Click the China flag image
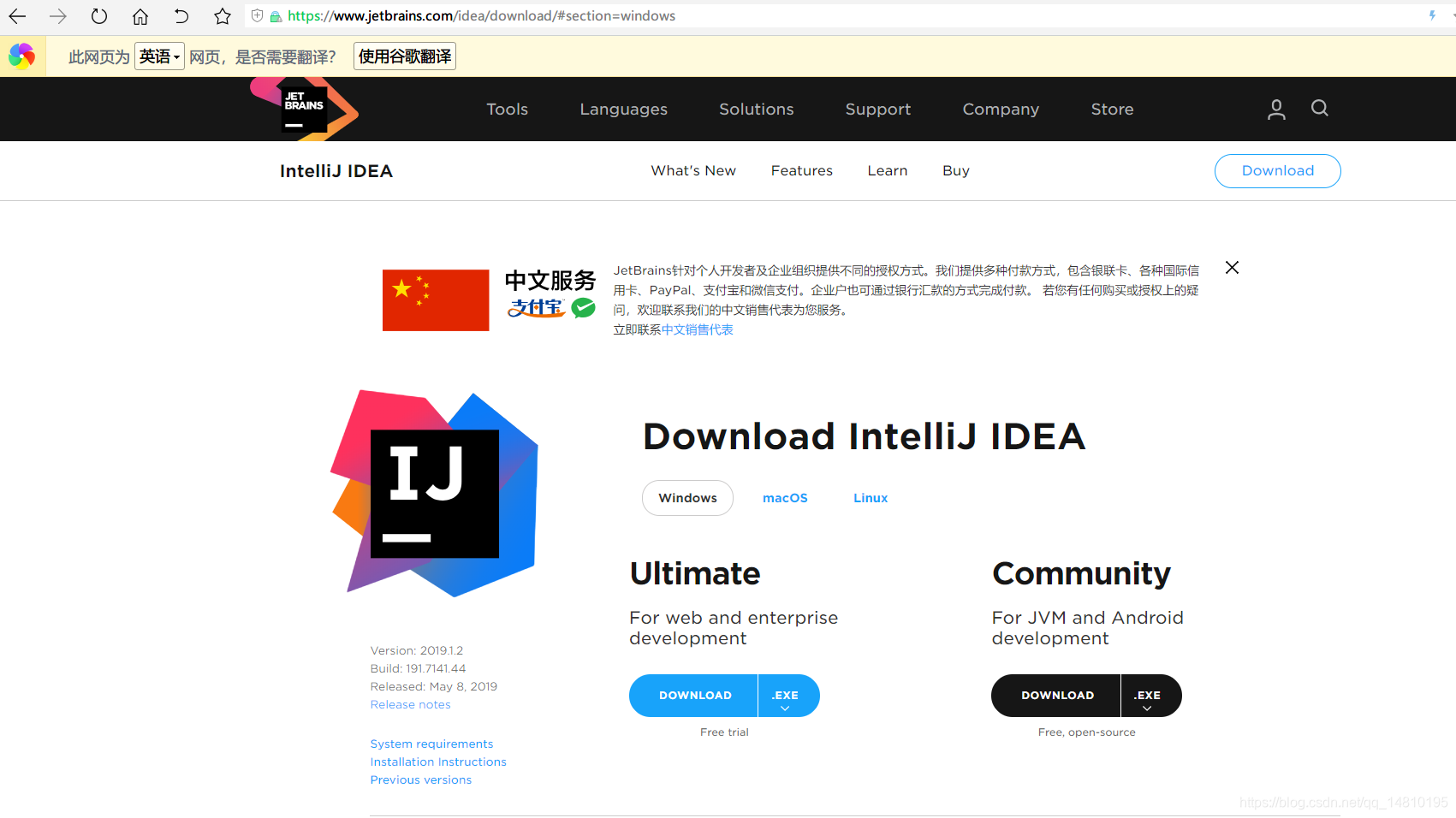1456x818 pixels. 436,300
